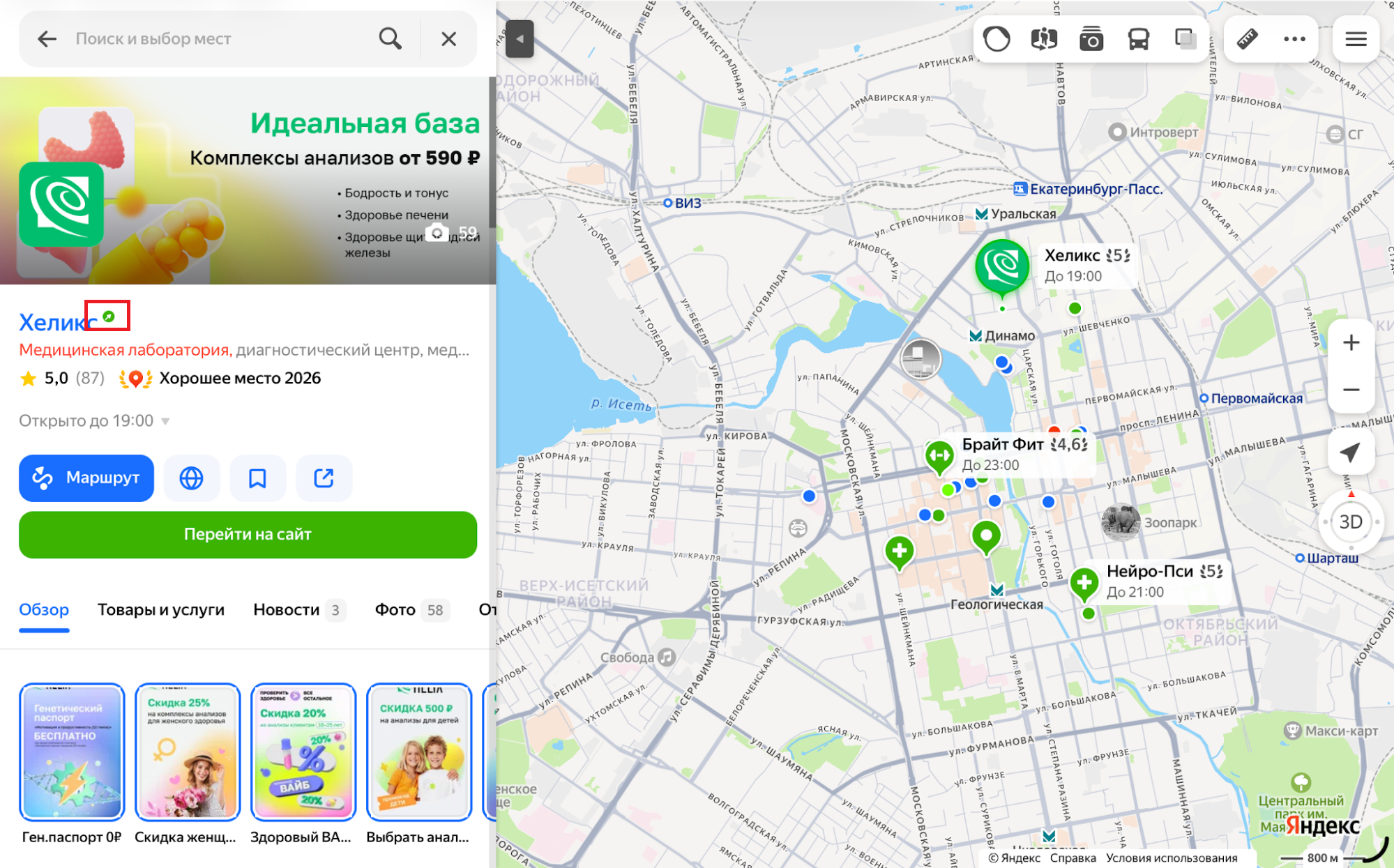The image size is (1394, 868).
Task: Open panoramas and map photos layer
Action: point(1091,39)
